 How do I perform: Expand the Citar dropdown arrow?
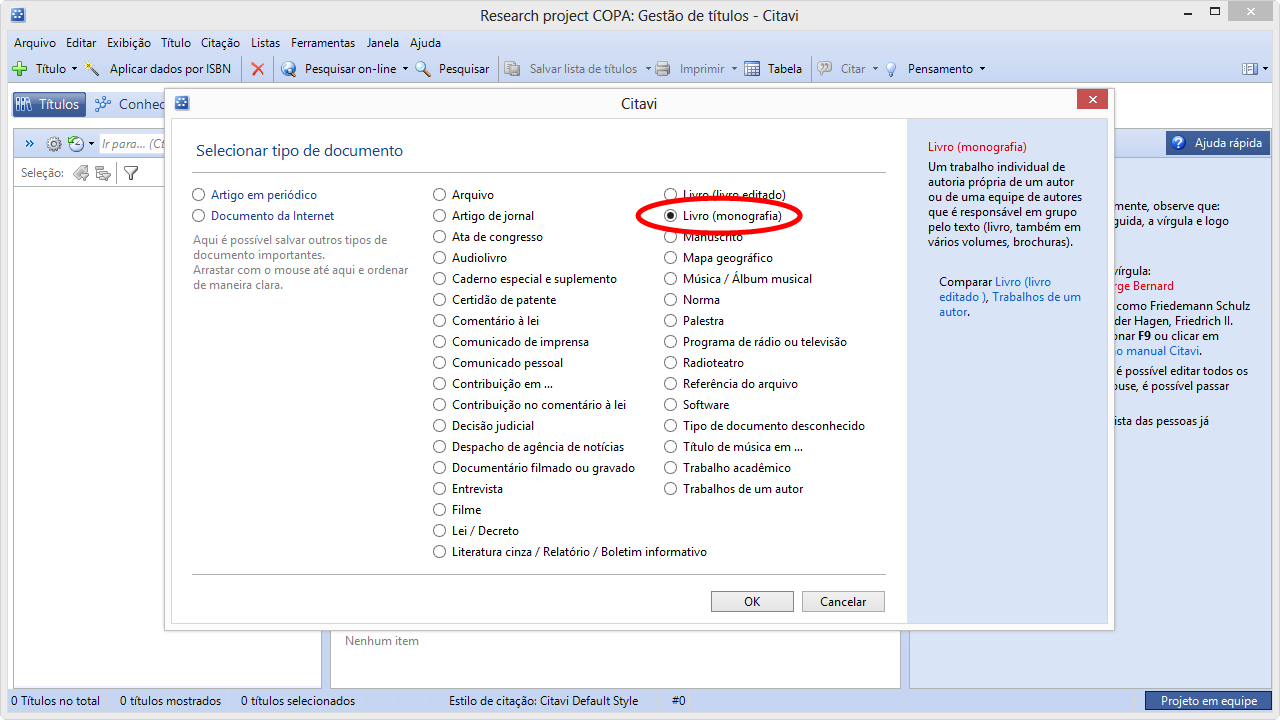(x=875, y=69)
